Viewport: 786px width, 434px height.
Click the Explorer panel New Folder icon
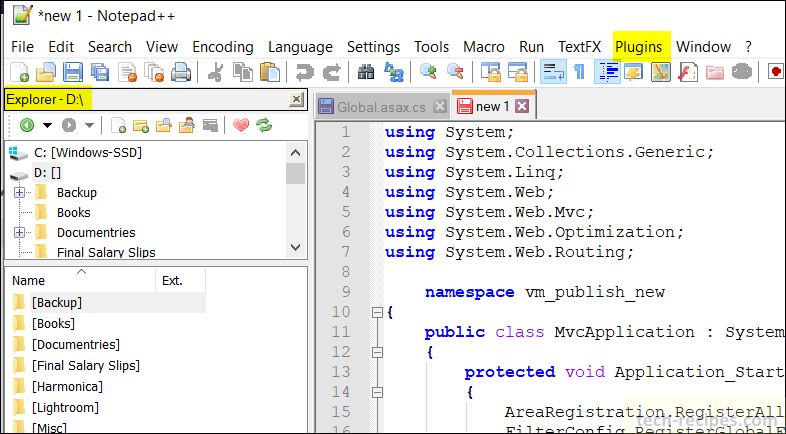point(141,125)
